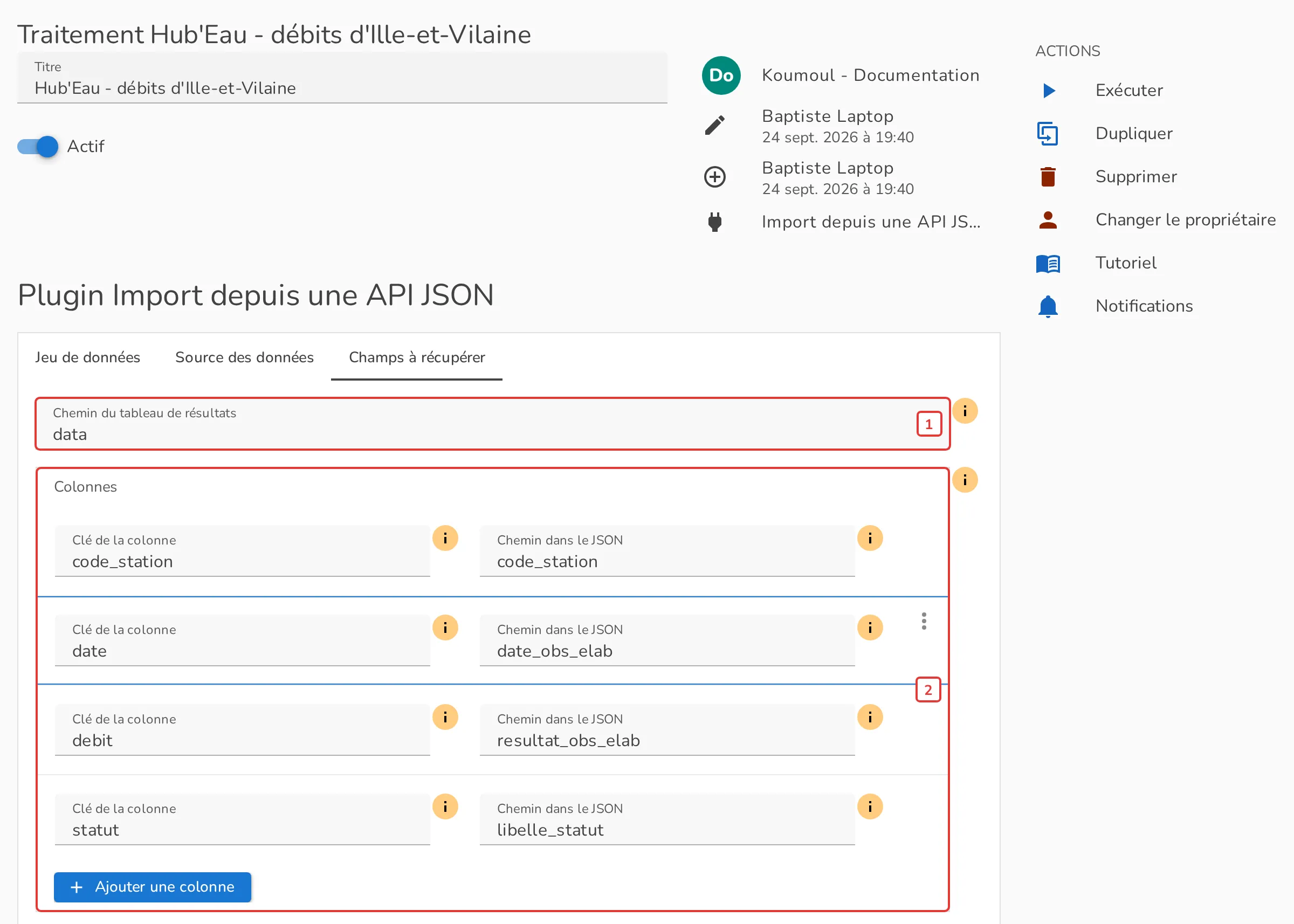Edit the Titre input field
Image resolution: width=1294 pixels, height=924 pixels.
coord(342,78)
